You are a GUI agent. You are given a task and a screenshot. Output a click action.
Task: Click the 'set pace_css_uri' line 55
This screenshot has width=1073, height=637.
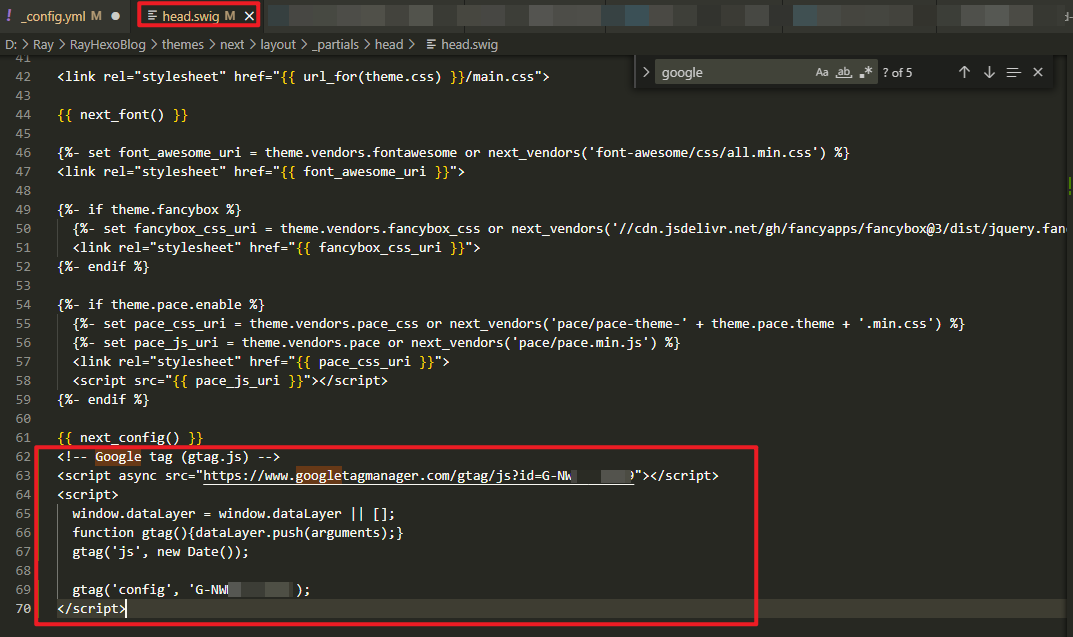(518, 324)
